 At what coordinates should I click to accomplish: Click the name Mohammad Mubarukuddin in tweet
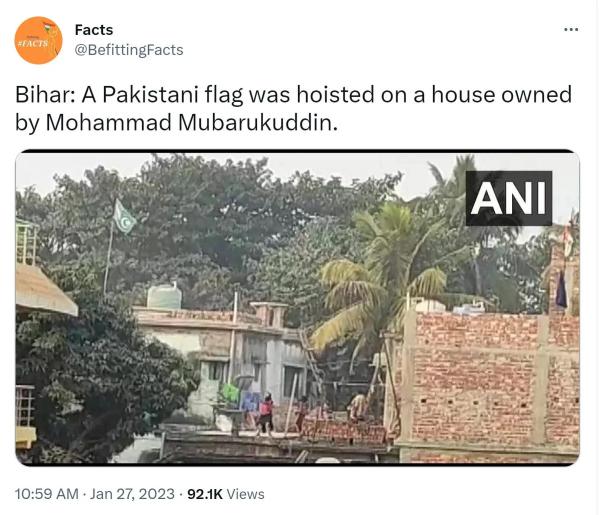192,123
